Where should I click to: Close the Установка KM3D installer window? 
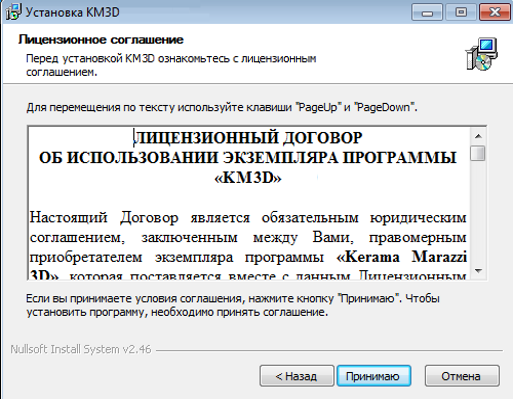[495, 13]
